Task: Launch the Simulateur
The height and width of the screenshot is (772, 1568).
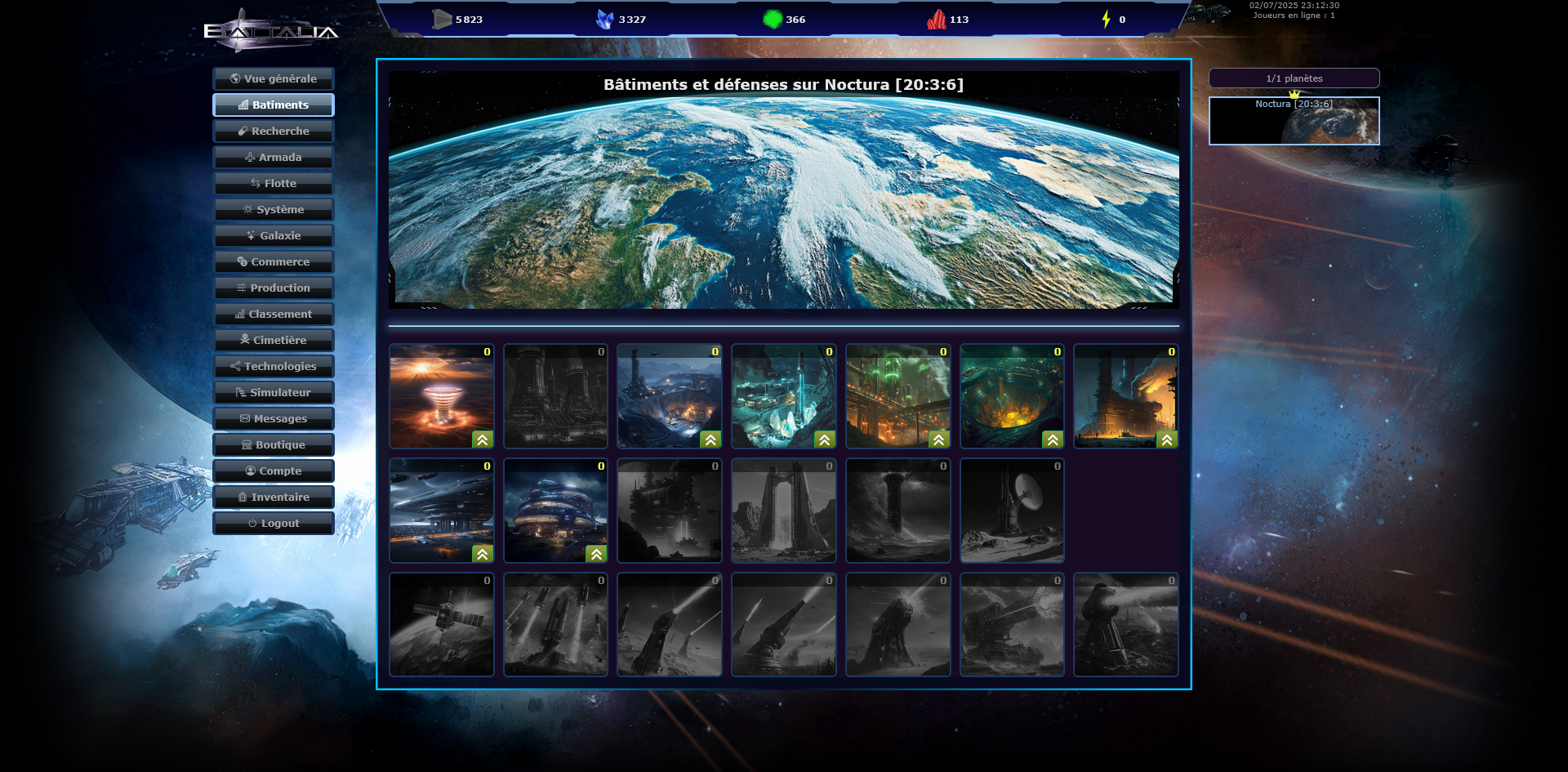Action: pyautogui.click(x=274, y=392)
